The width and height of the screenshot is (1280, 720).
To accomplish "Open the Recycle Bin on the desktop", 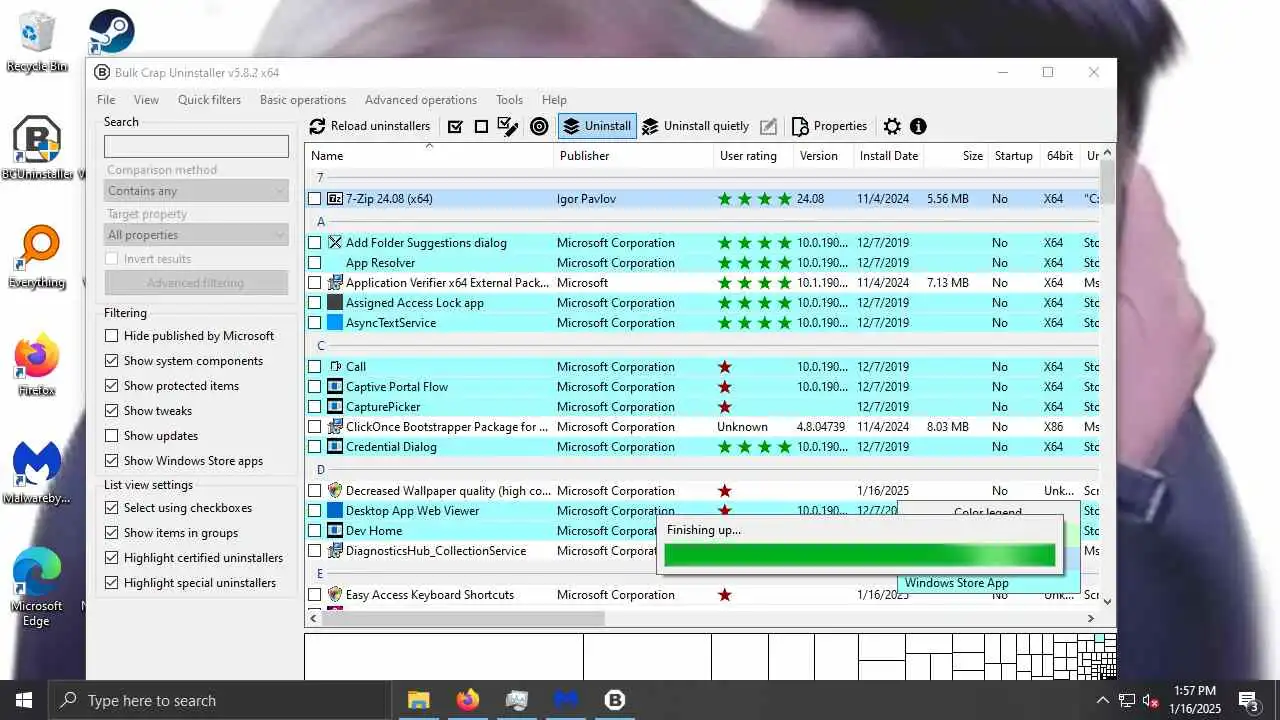I will tap(37, 42).
